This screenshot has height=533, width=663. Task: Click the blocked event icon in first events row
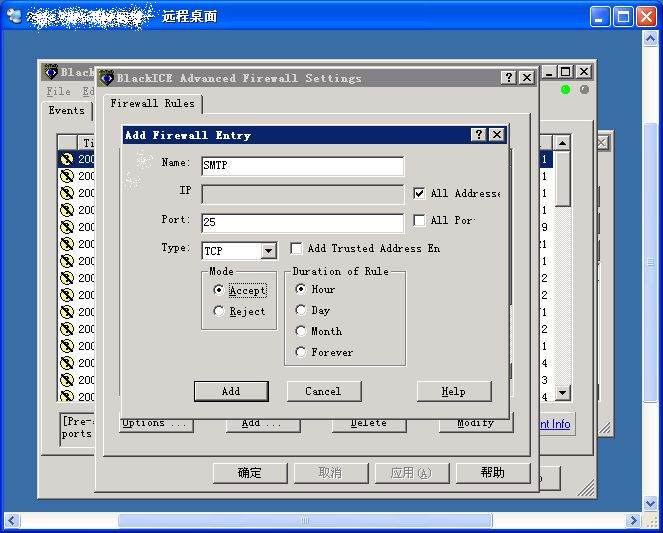click(x=67, y=159)
